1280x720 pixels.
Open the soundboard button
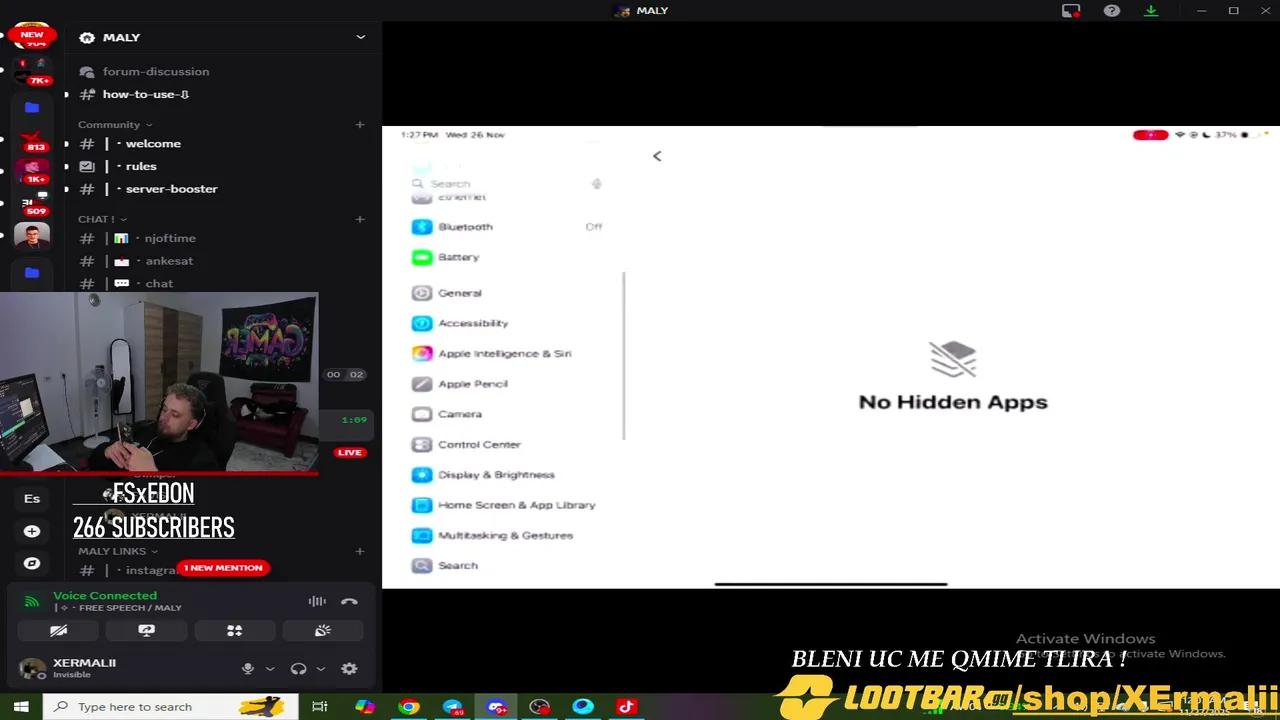(x=322, y=631)
